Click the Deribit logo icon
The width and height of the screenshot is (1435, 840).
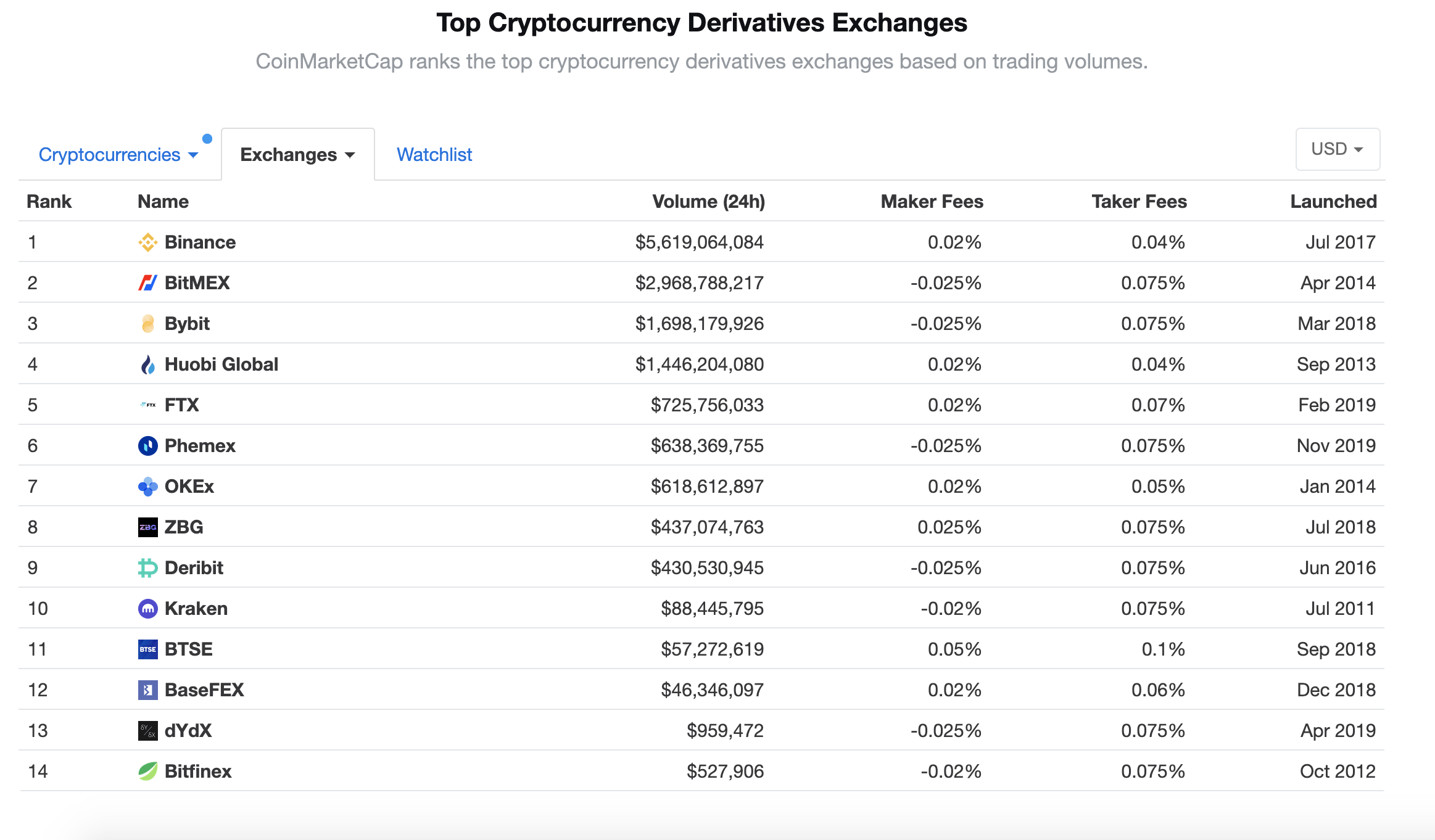pos(147,568)
